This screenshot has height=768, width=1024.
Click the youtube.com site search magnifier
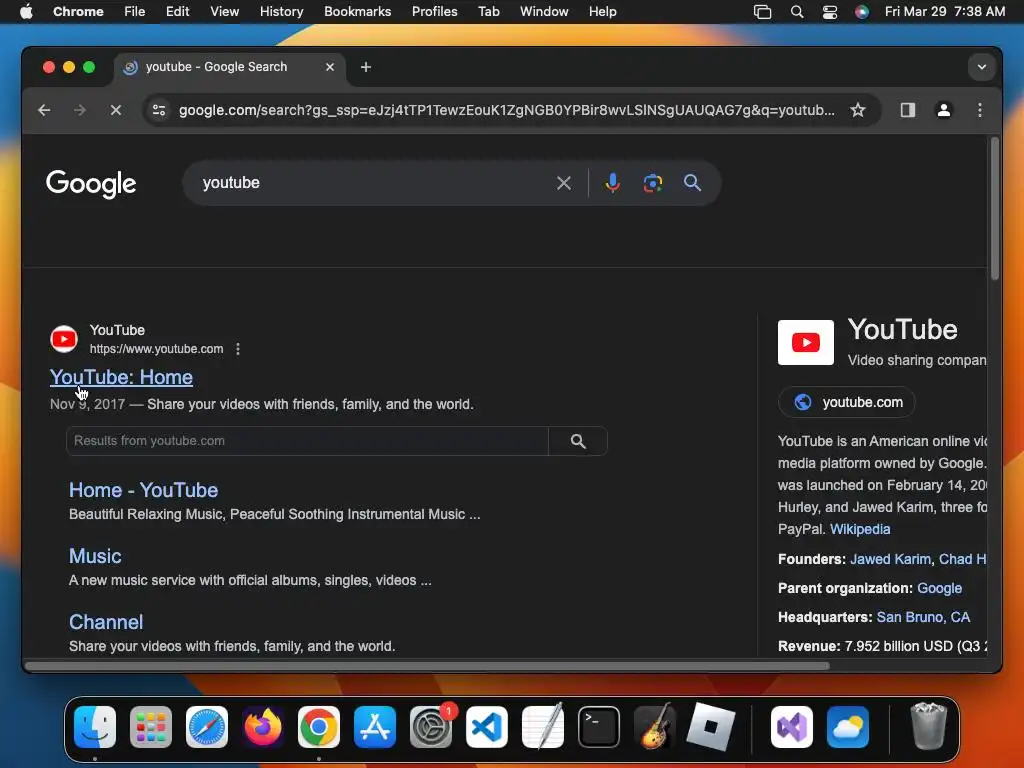pyautogui.click(x=578, y=441)
